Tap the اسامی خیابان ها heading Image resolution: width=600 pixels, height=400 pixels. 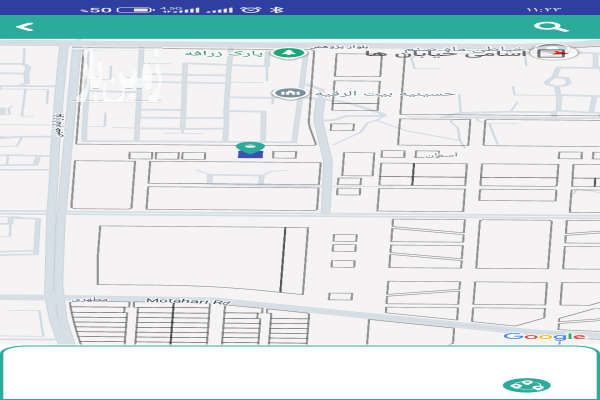(446, 53)
